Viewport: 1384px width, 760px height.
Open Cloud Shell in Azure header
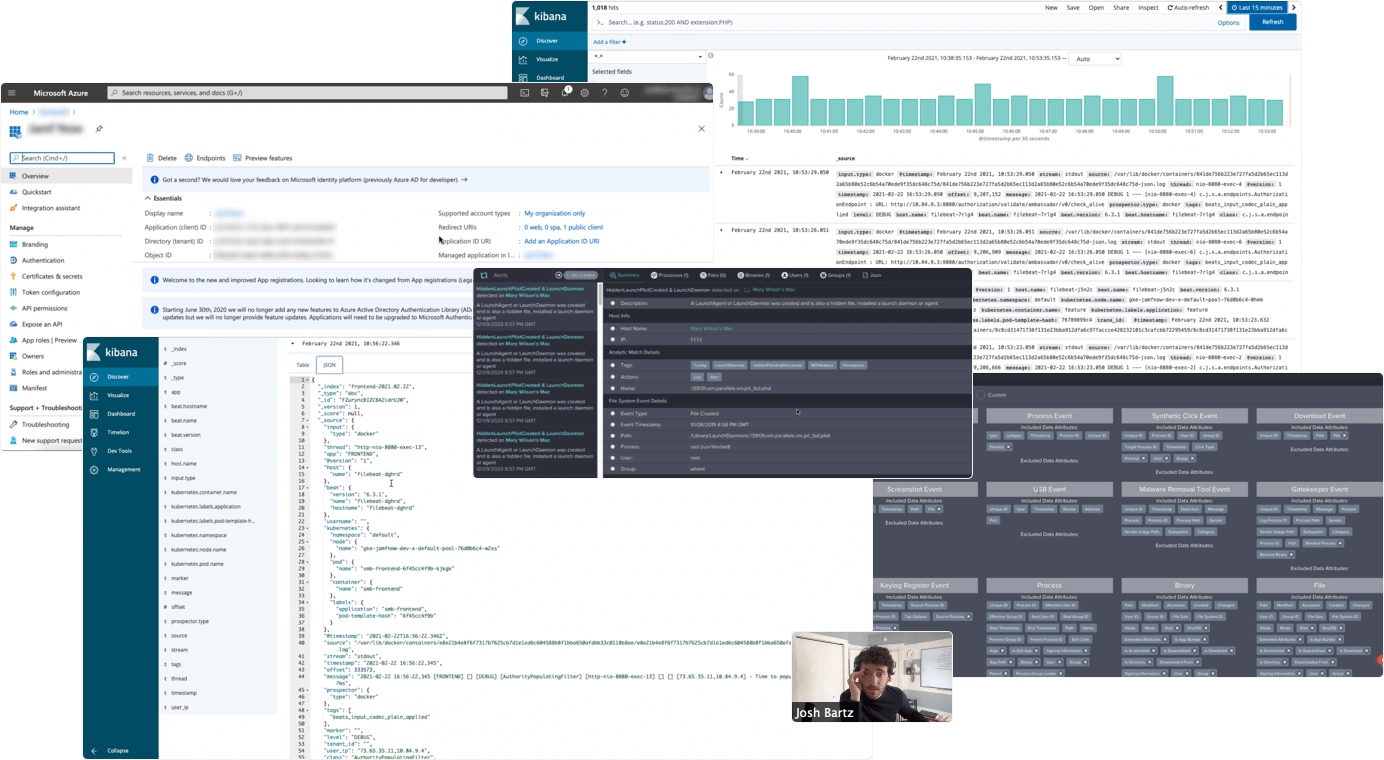click(525, 93)
